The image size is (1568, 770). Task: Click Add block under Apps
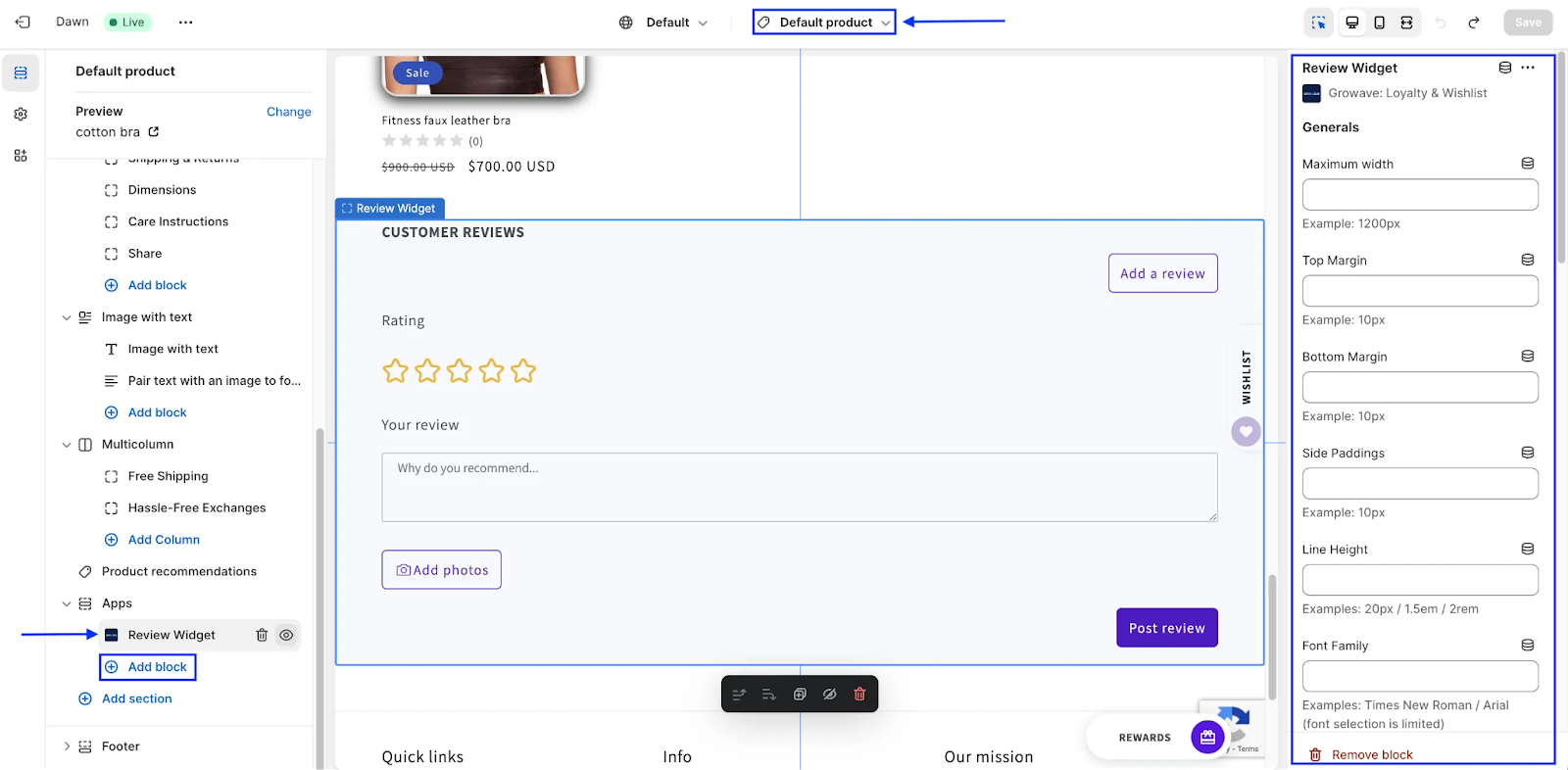(x=148, y=667)
